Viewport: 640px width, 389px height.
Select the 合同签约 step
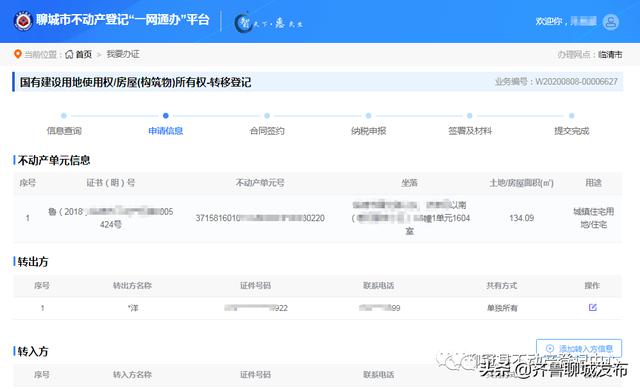[x=267, y=131]
